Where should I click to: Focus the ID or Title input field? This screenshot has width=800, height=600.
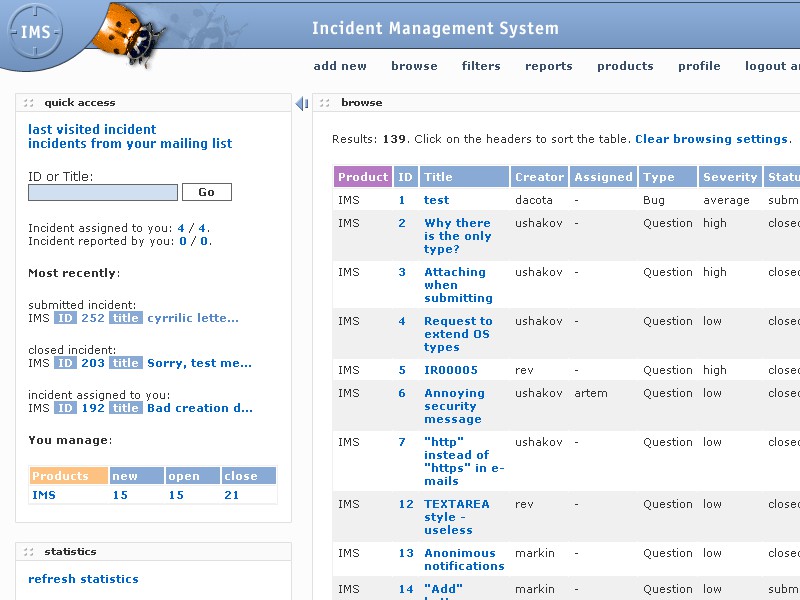(103, 192)
